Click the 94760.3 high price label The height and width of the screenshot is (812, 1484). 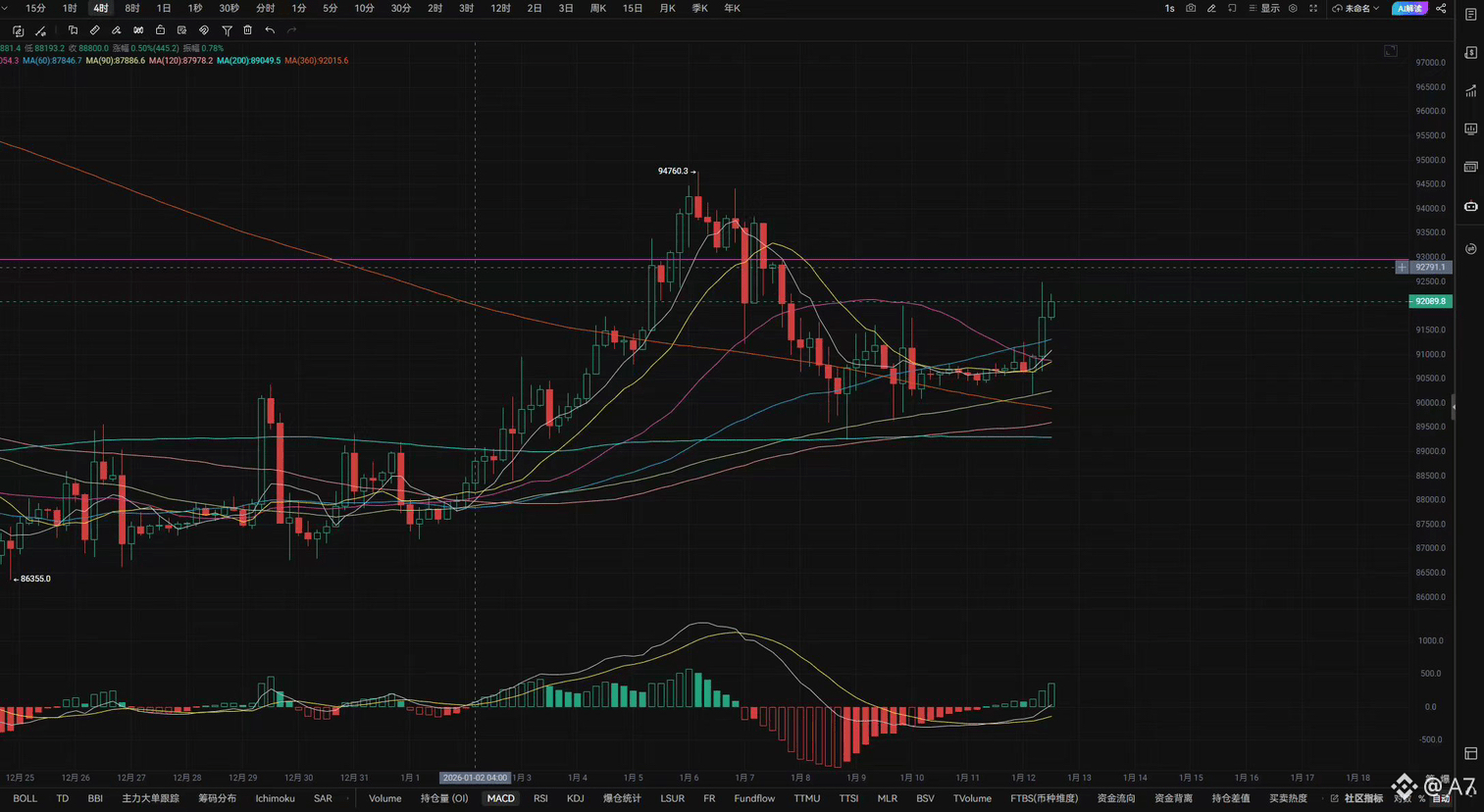coord(673,171)
